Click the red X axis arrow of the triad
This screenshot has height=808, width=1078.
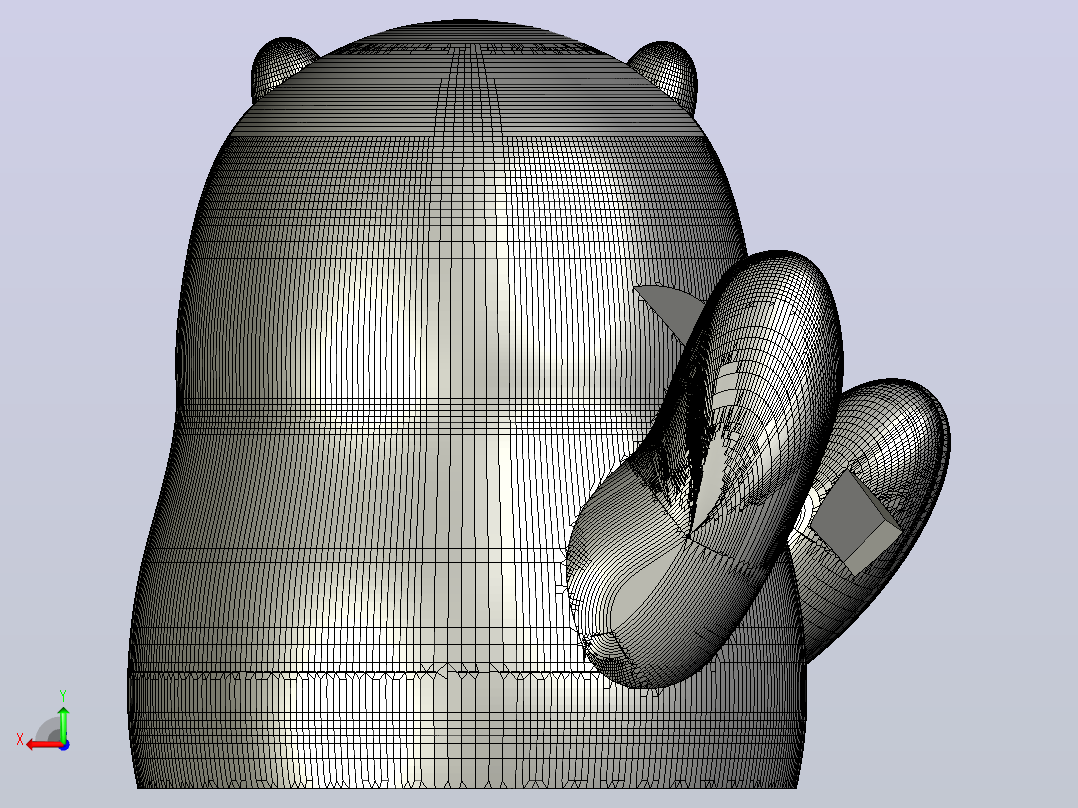tap(43, 745)
